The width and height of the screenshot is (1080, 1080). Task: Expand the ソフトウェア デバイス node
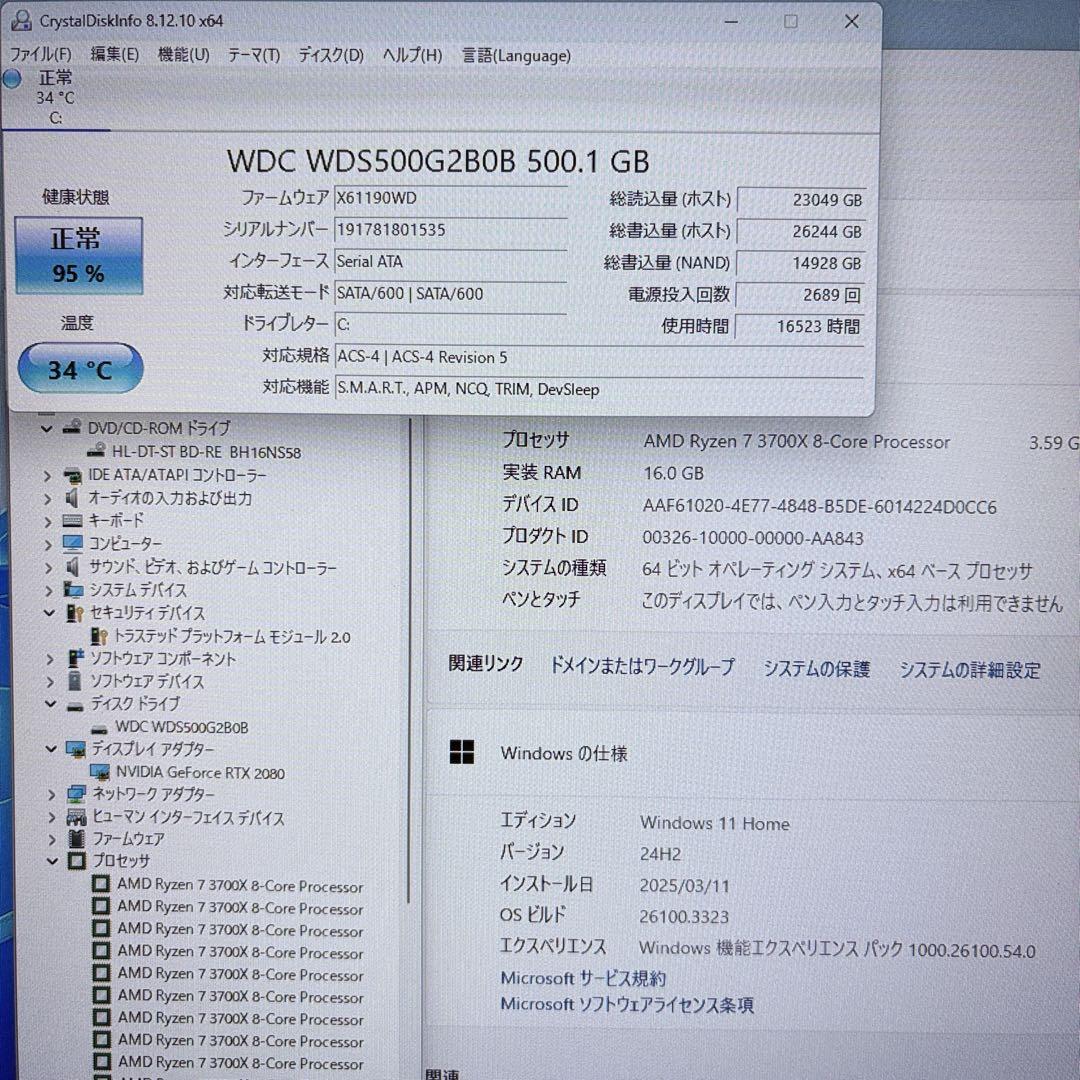(50, 683)
